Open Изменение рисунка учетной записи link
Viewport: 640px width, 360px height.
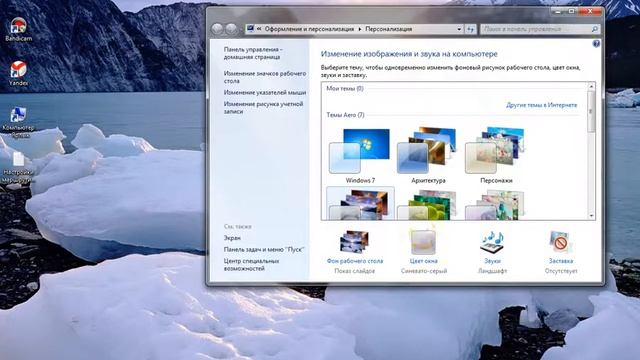263,107
